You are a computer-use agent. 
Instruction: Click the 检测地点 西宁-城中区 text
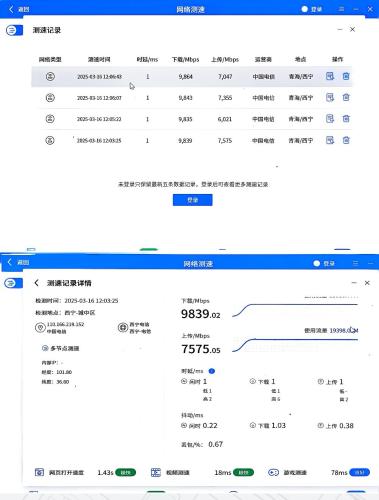(x=65, y=313)
